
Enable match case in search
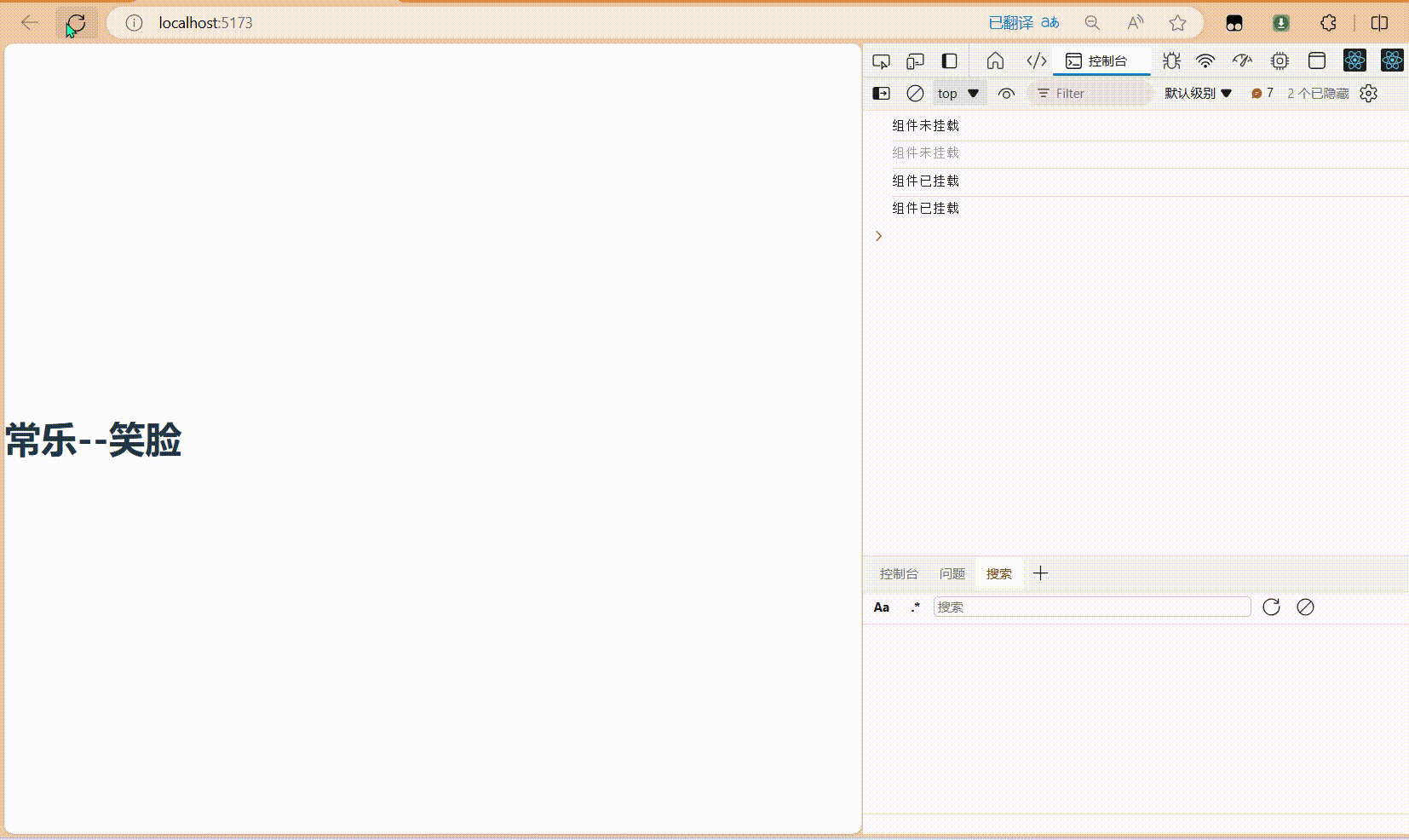click(882, 607)
